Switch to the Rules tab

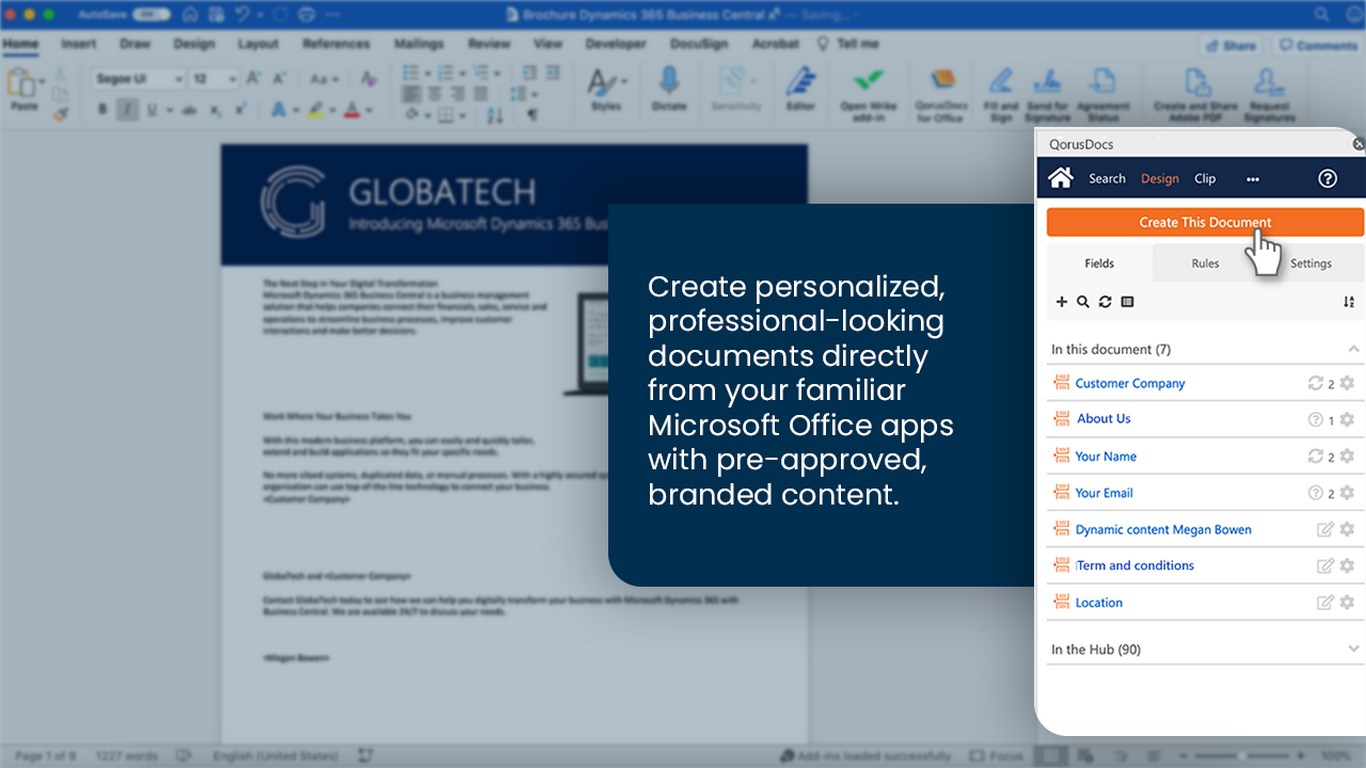point(1205,264)
